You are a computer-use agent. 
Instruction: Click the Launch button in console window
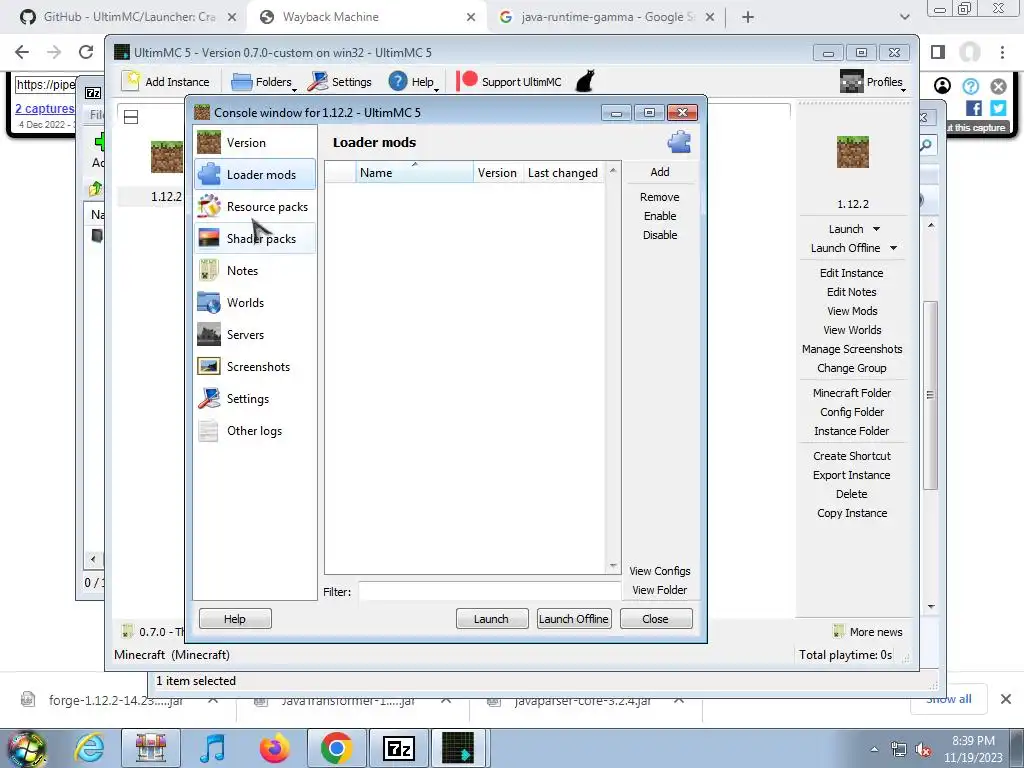point(492,618)
